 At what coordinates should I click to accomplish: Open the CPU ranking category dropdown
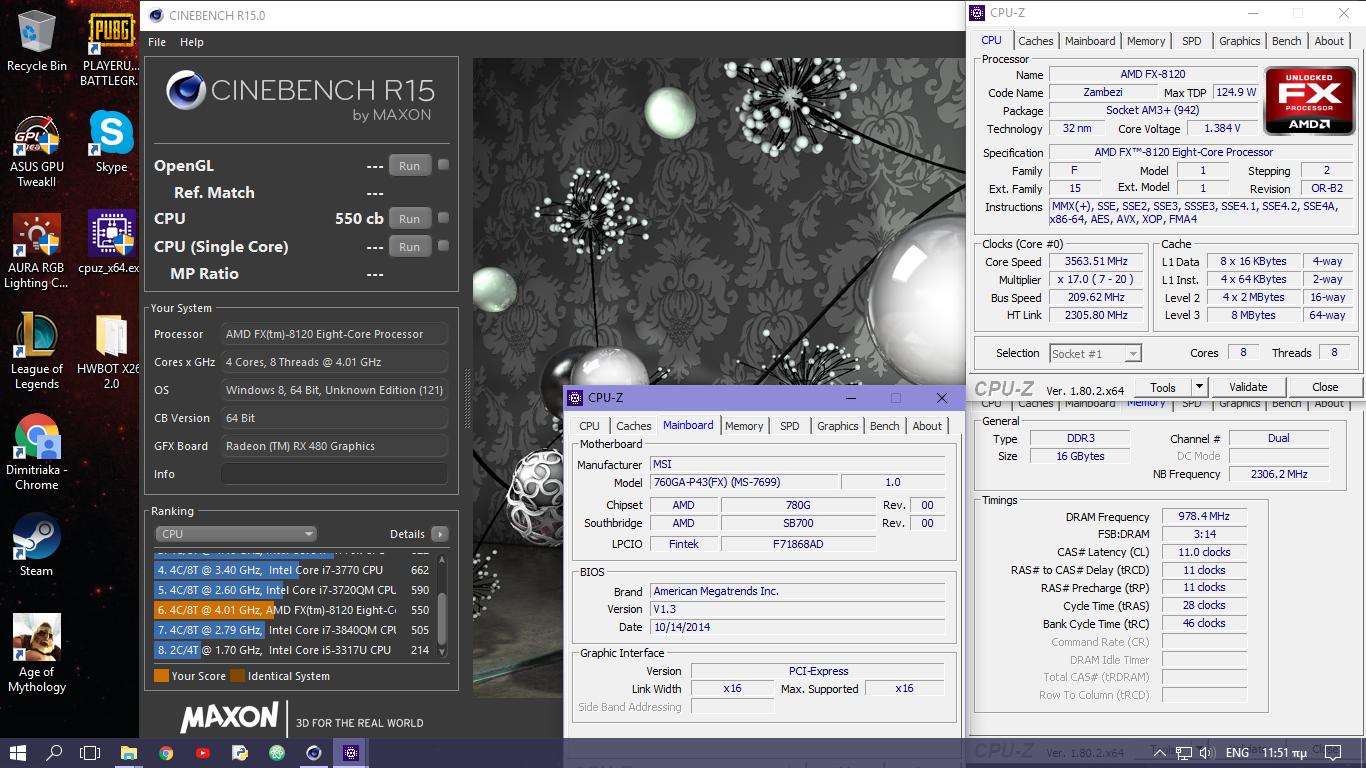236,534
